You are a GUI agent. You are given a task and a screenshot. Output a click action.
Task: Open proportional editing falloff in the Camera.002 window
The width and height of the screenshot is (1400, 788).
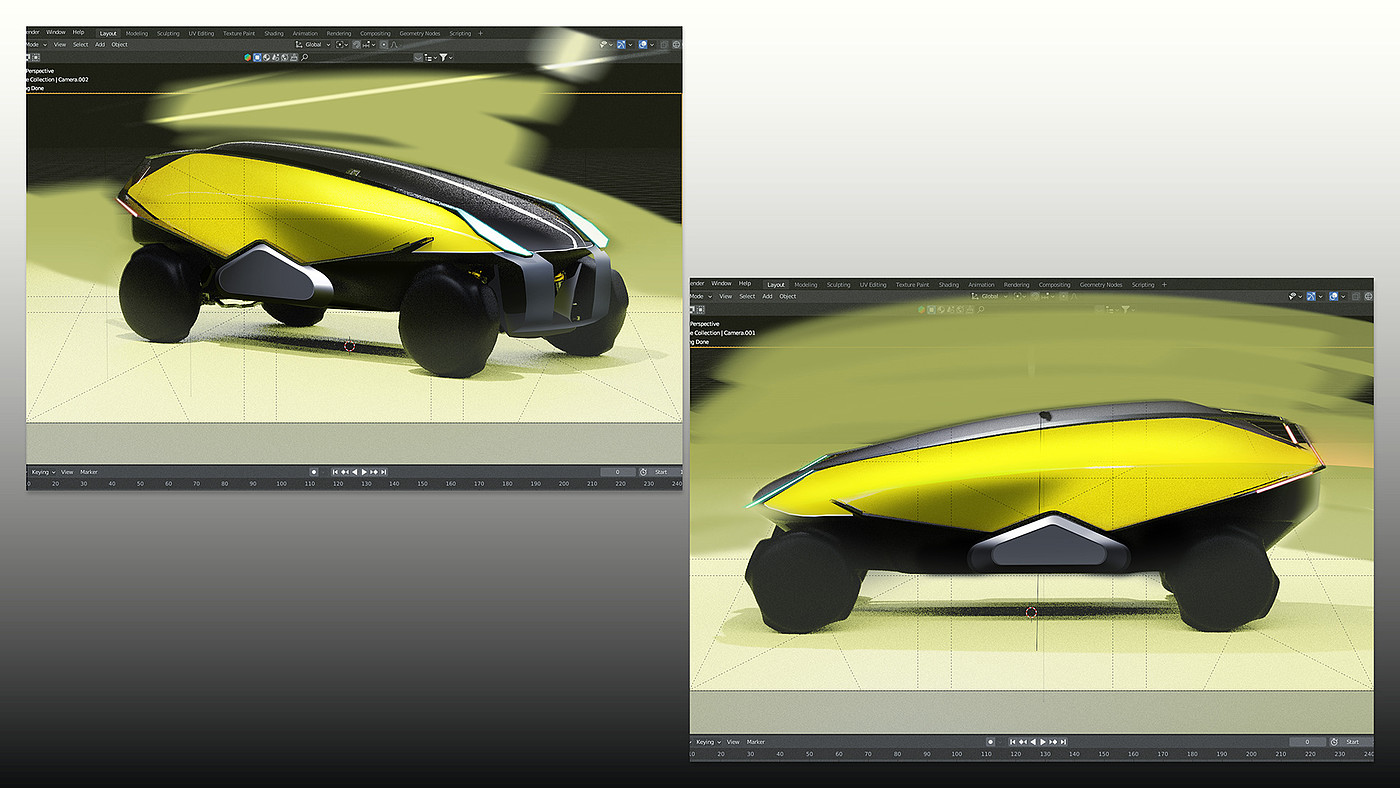tap(394, 45)
